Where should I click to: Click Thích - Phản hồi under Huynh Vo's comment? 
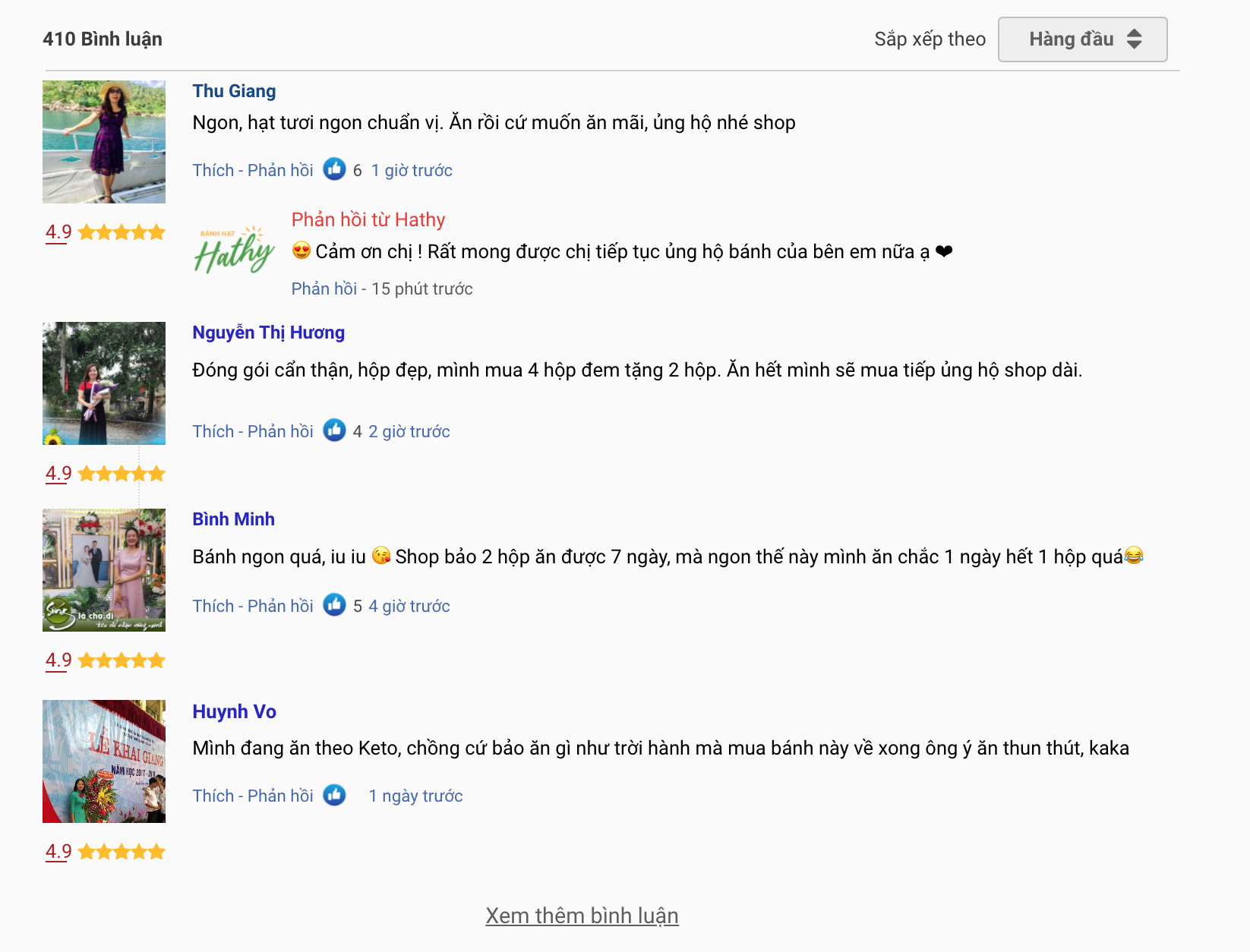253,796
